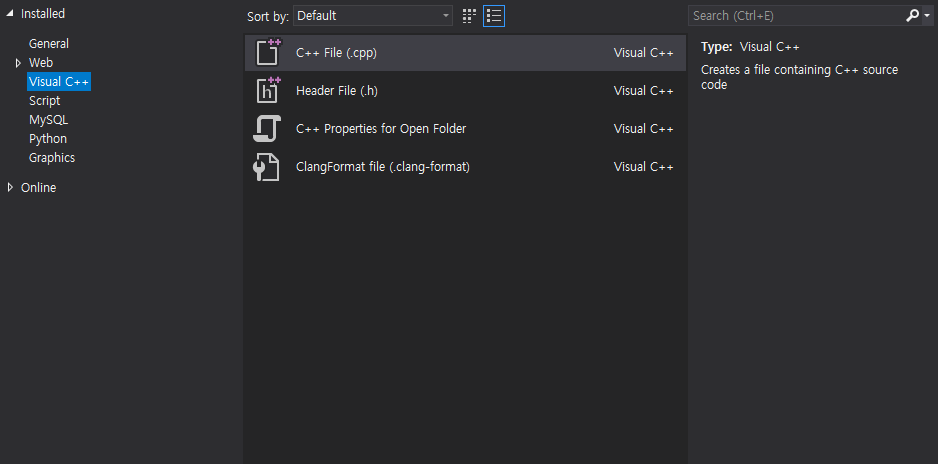Open the Sort by Default dropdown
This screenshot has width=938, height=464.
pyautogui.click(x=373, y=16)
